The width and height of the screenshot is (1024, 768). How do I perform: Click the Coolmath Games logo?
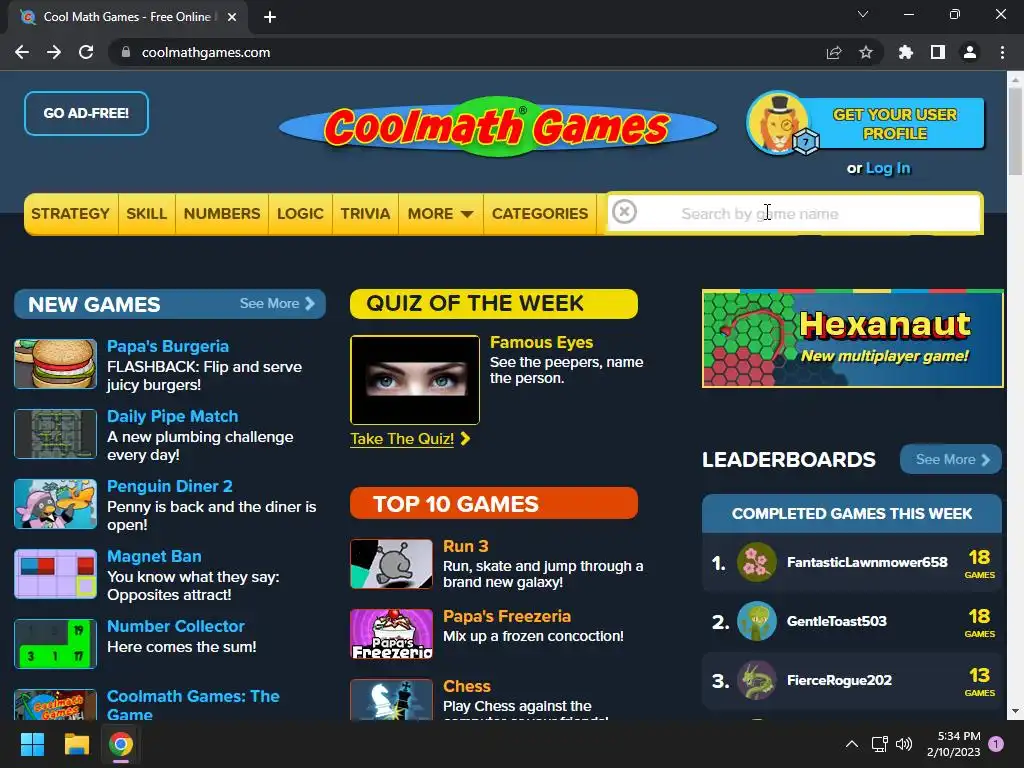(x=498, y=127)
